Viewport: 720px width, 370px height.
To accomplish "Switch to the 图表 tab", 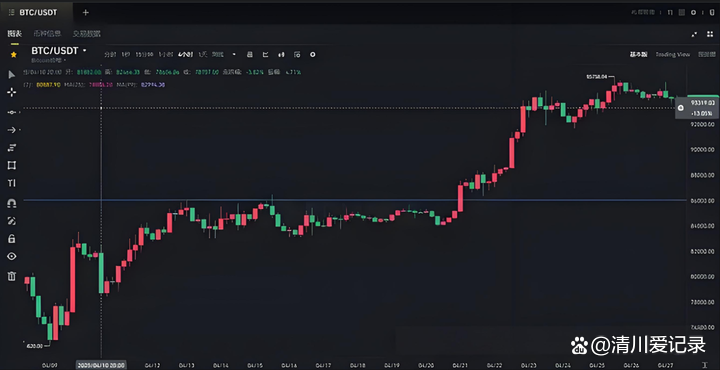I will (14, 34).
